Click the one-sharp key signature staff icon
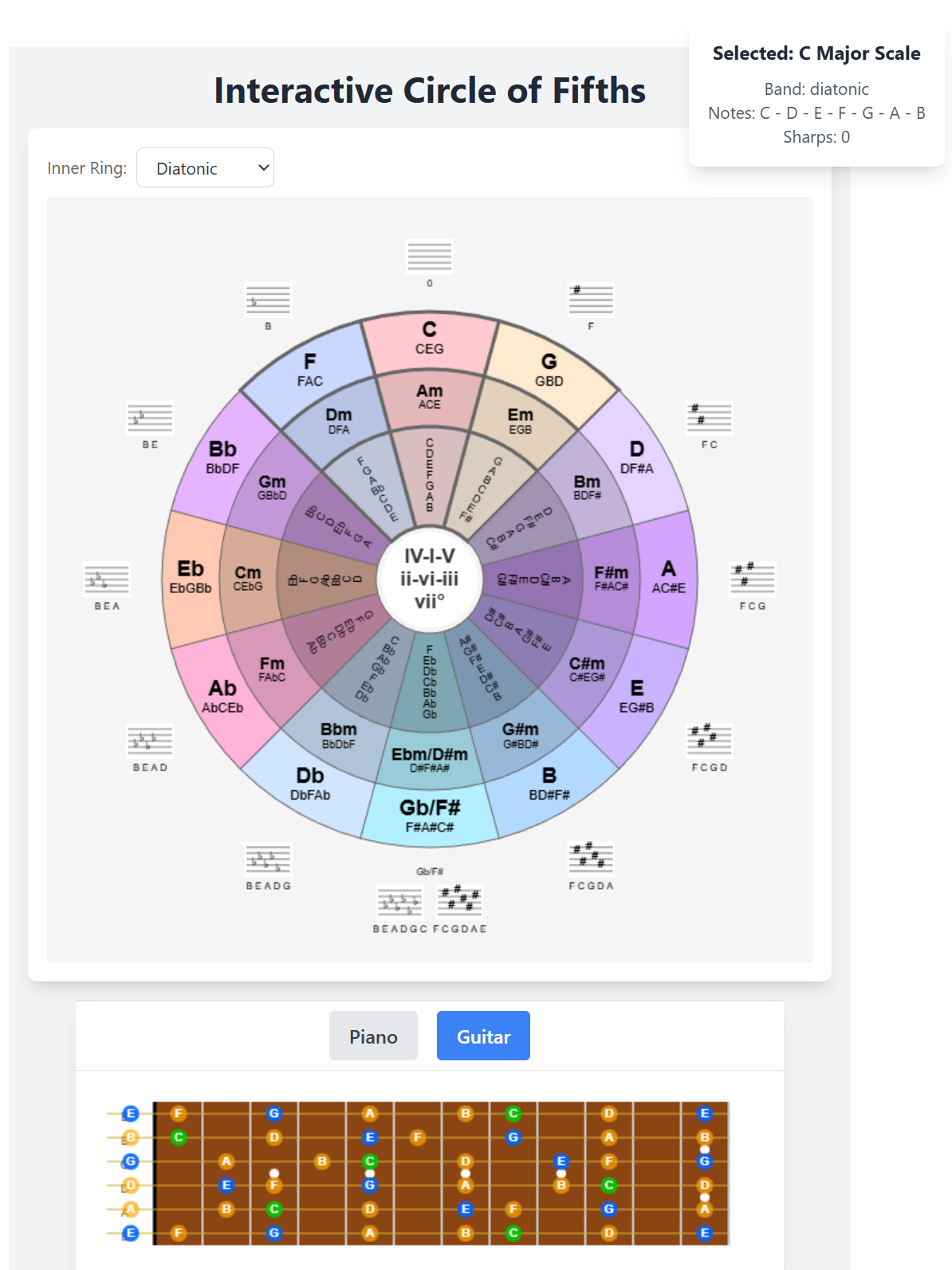Viewport: 952px width, 1270px height. click(x=591, y=301)
